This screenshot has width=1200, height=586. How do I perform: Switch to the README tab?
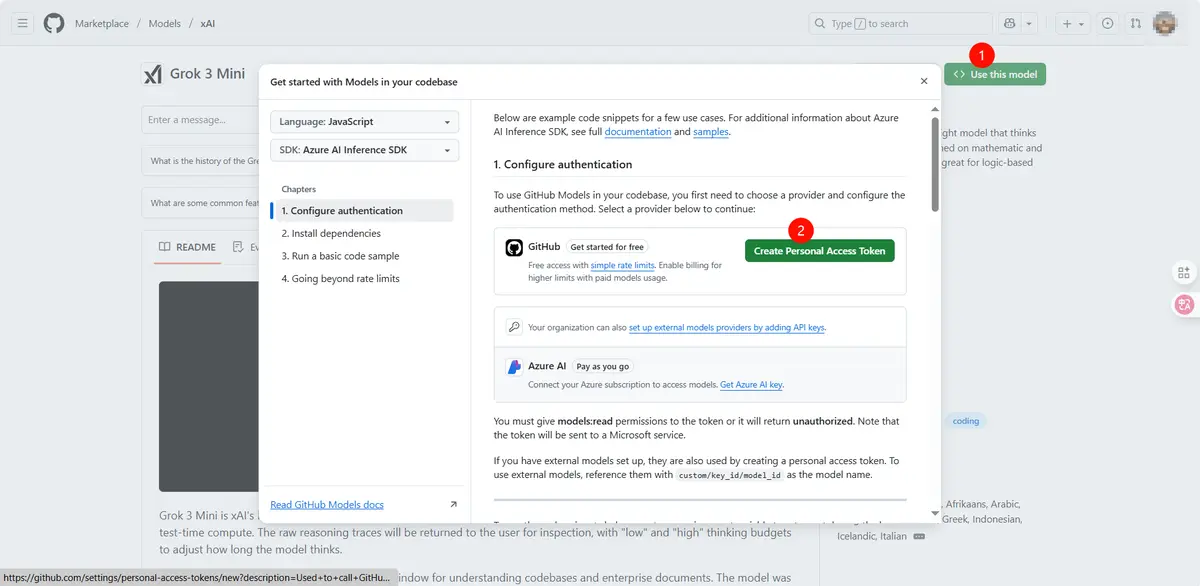(x=187, y=247)
